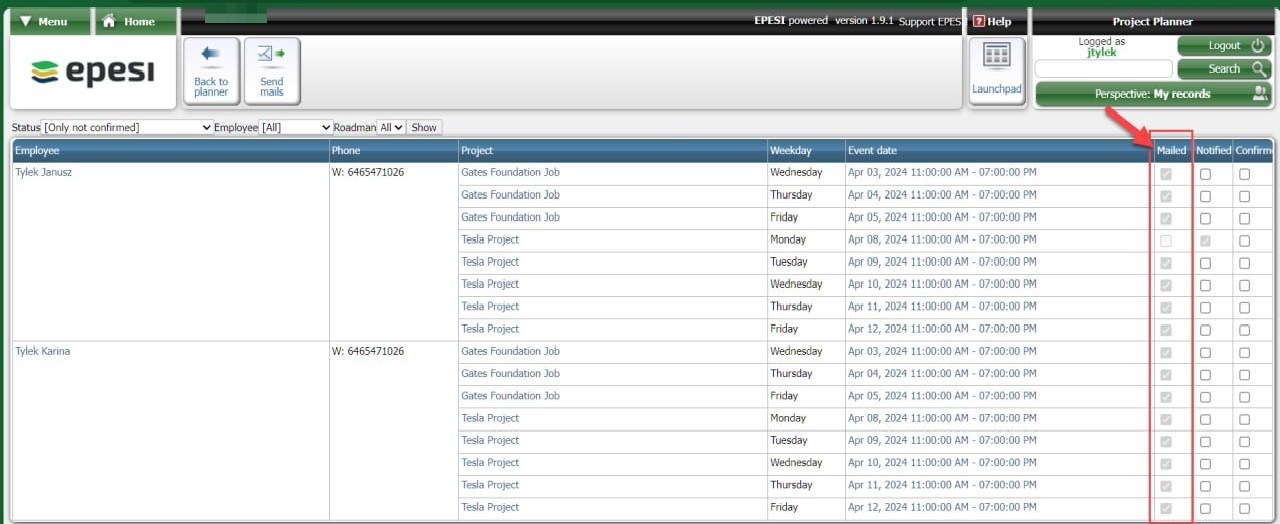Tick Notified checkbox for Tylek Janusz Apr 03

1205,174
